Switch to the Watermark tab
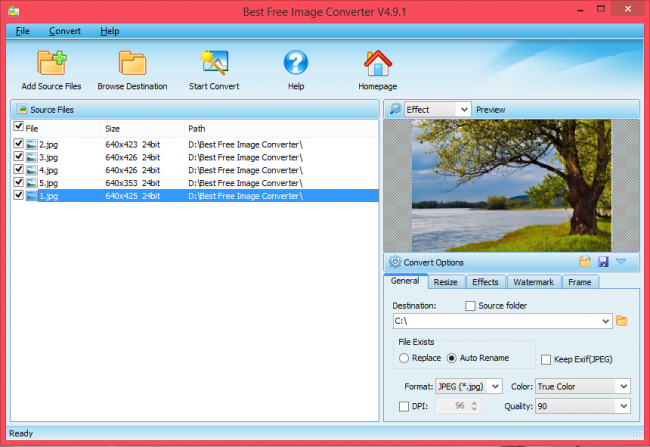The image size is (650, 447). (534, 282)
